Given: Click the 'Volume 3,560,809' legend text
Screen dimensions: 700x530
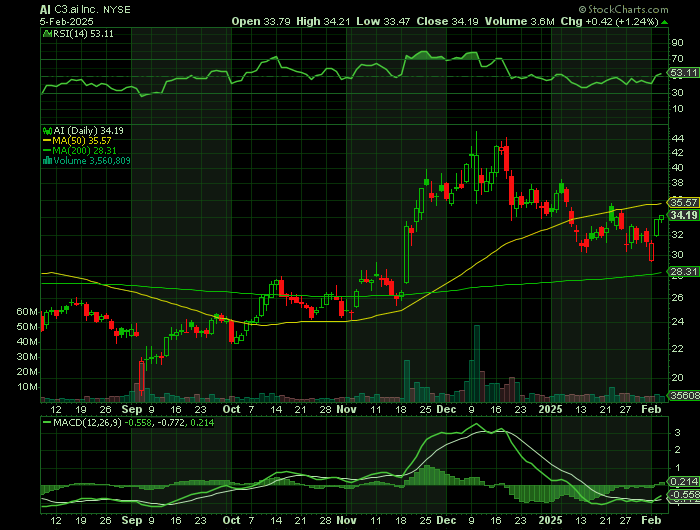Looking at the screenshot, I should [92, 161].
